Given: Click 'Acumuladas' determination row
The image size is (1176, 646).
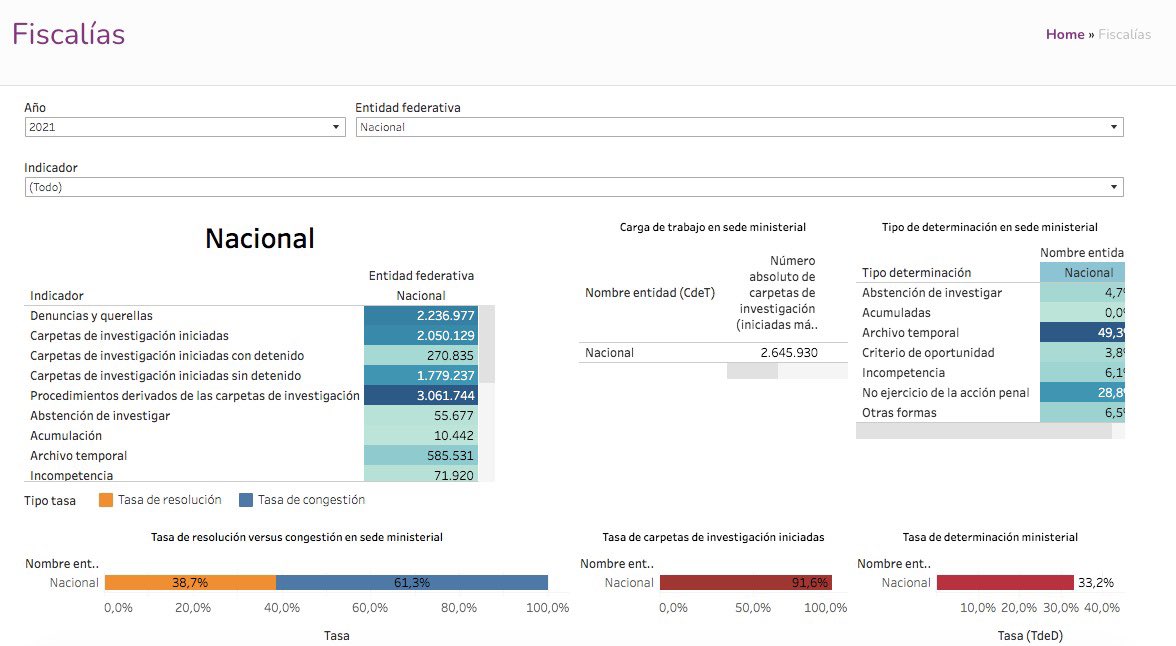Looking at the screenshot, I should pos(896,313).
